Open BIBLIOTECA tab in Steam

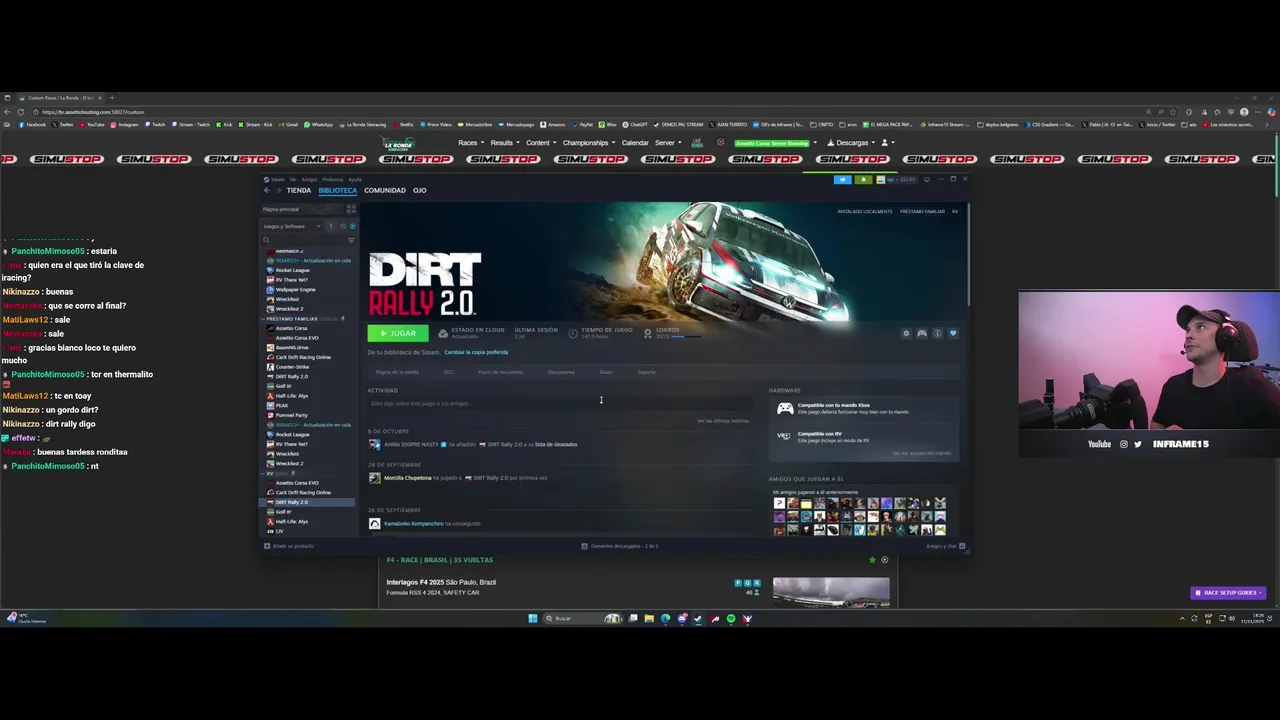(337, 190)
